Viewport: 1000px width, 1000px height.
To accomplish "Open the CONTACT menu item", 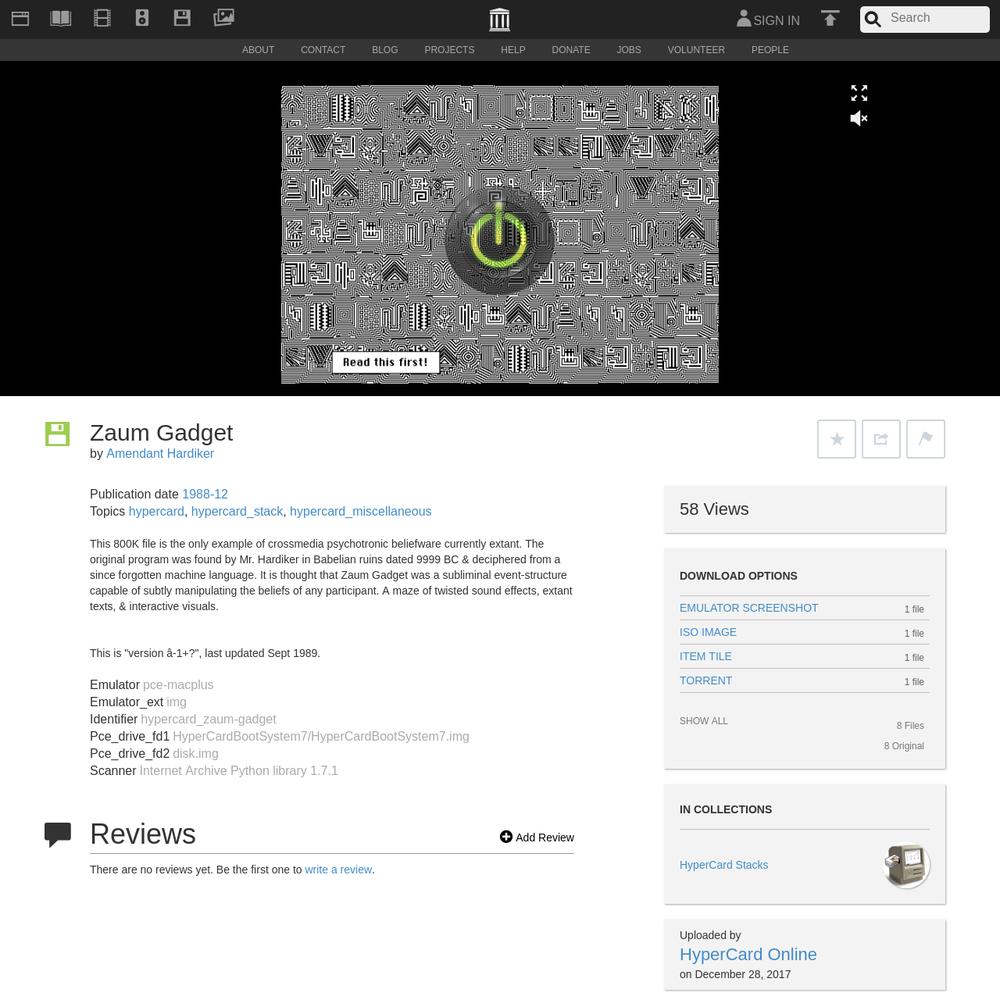I will tap(323, 50).
